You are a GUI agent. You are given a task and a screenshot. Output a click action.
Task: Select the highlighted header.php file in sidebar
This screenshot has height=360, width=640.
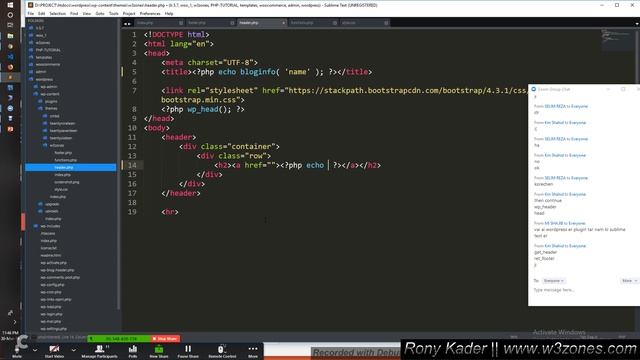71,167
